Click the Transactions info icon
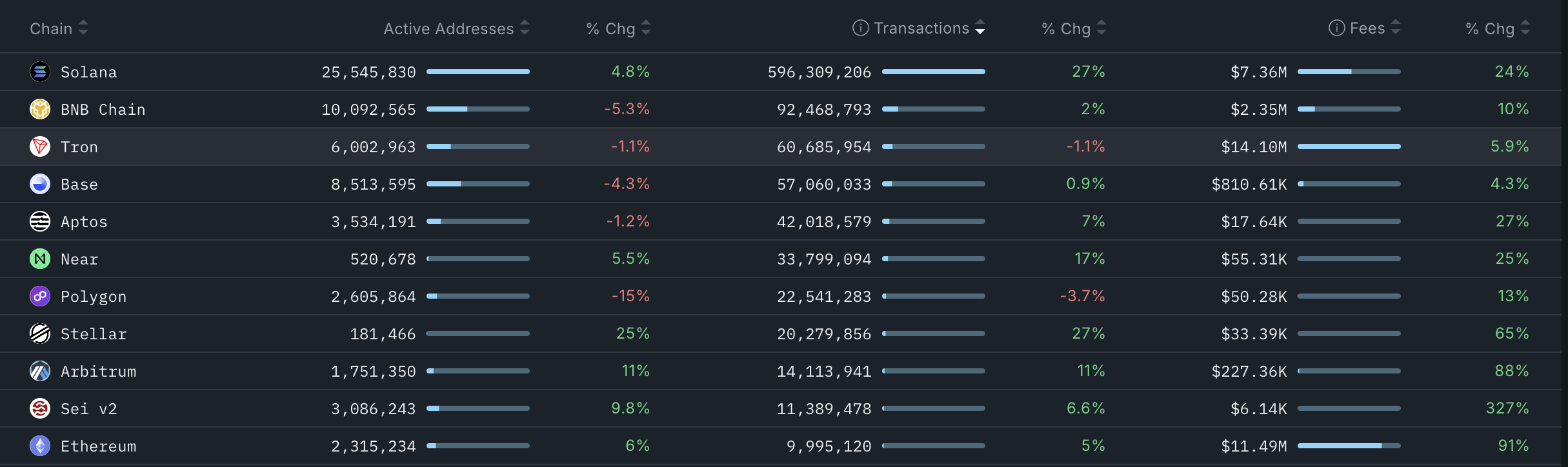Image resolution: width=1568 pixels, height=467 pixels. pos(860,28)
